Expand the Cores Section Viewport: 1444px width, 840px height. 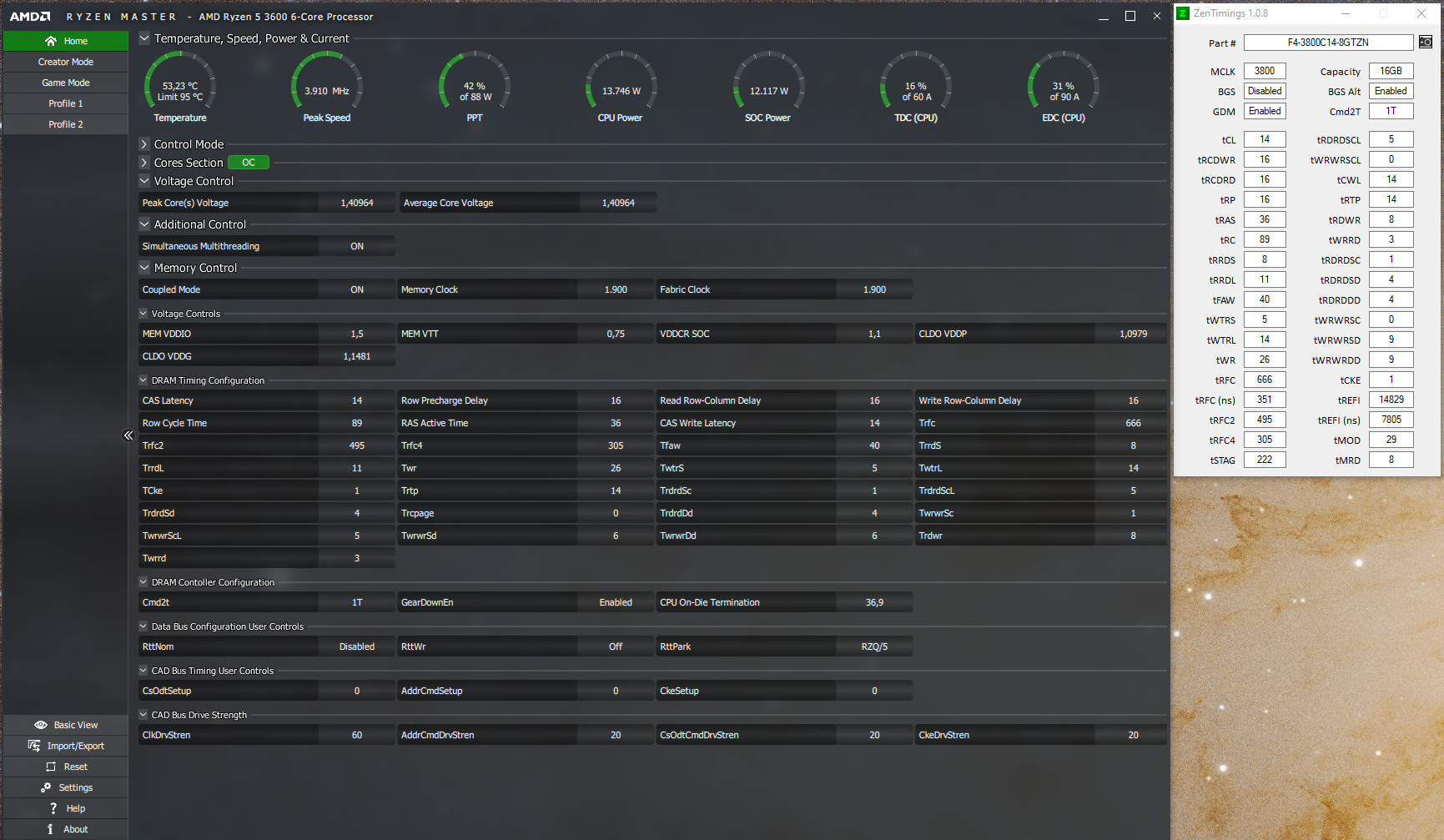coord(144,163)
